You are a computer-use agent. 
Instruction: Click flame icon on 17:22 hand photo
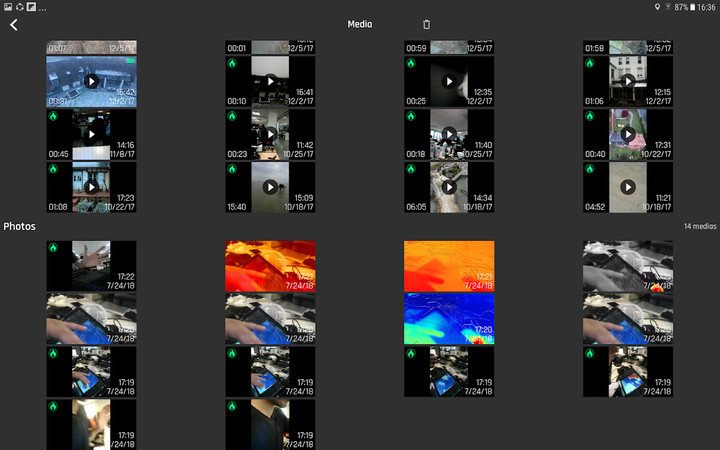click(53, 248)
